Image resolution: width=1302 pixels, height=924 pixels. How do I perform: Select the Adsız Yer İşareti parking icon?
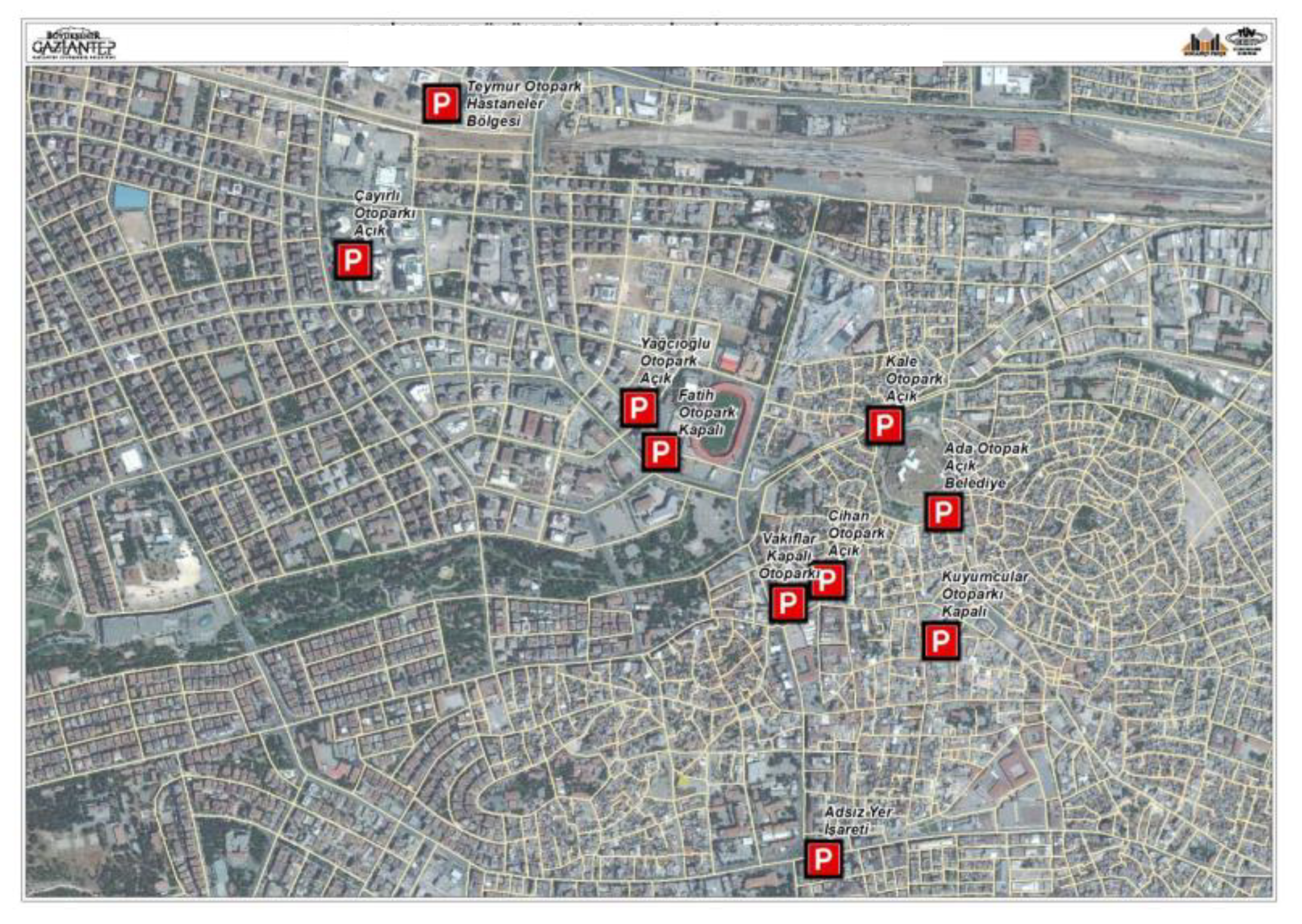(x=823, y=859)
